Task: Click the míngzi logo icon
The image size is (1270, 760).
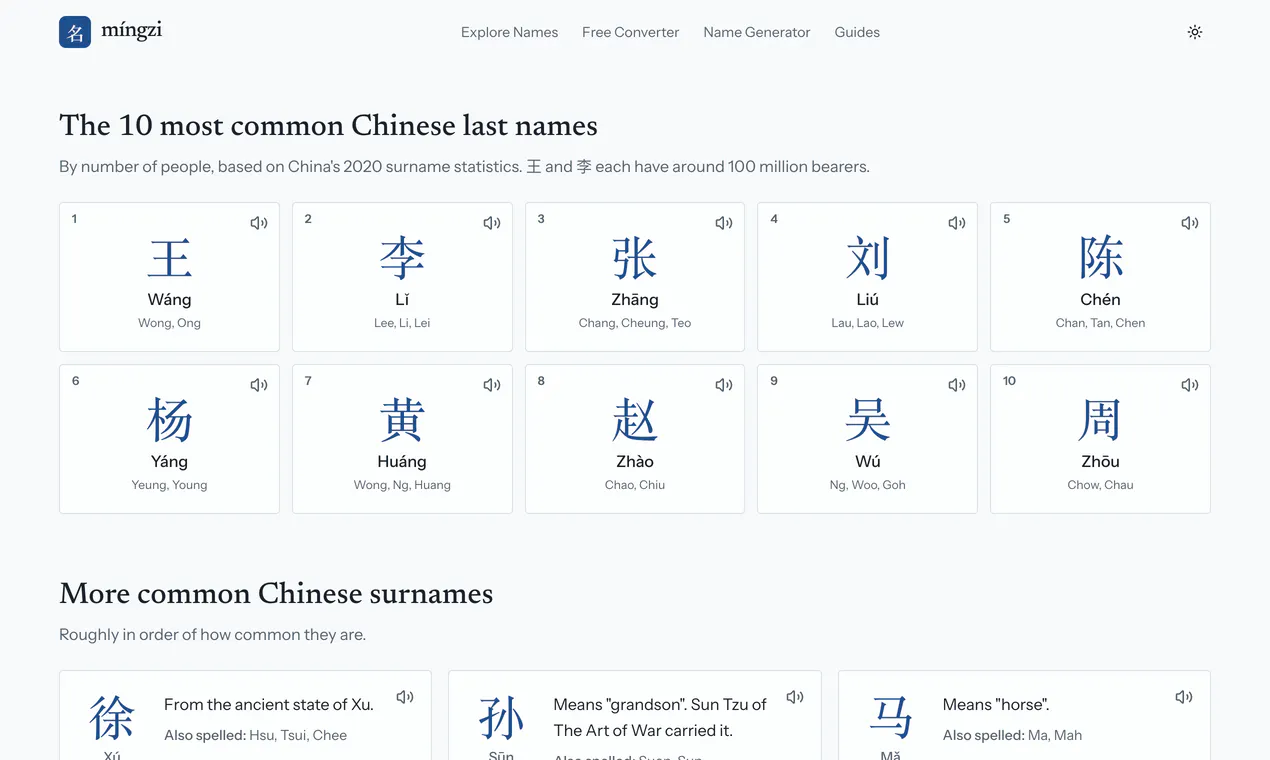Action: pos(75,32)
